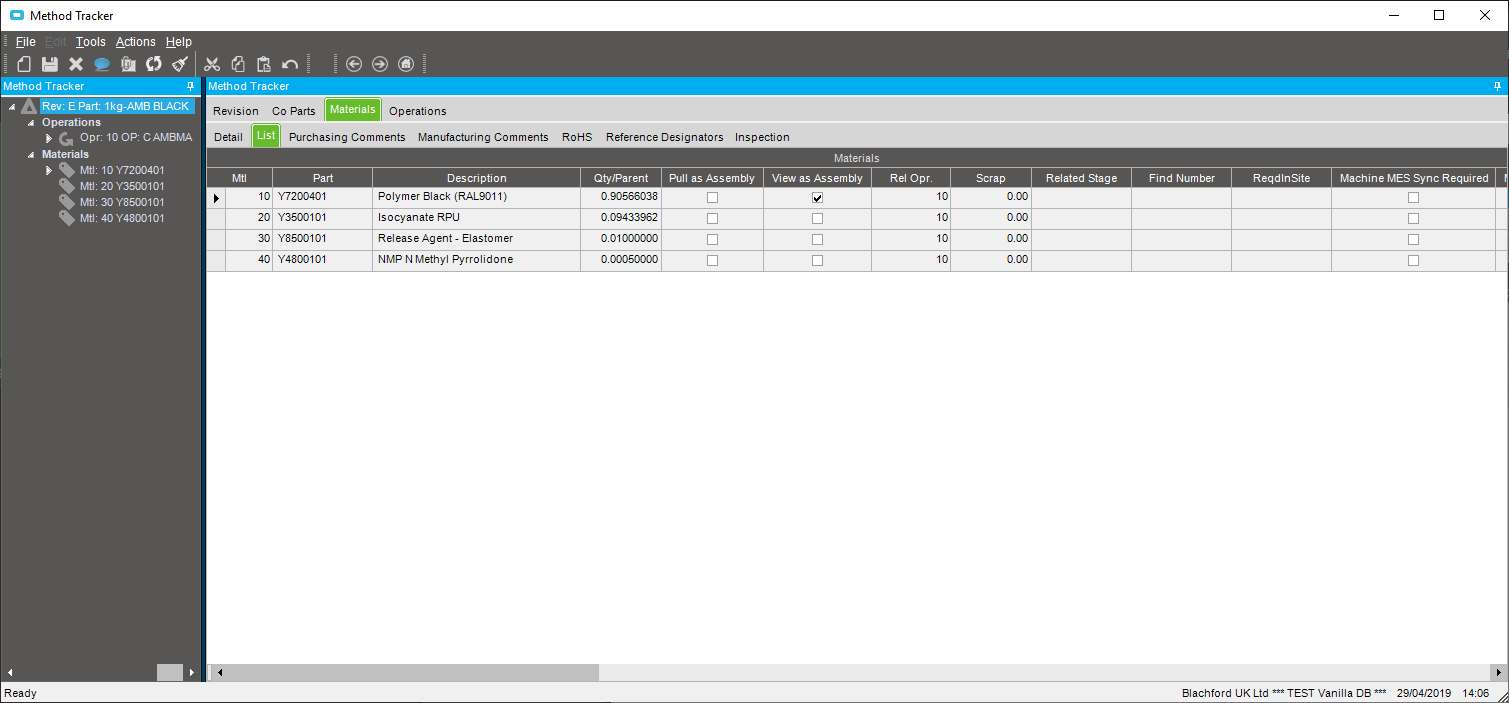1509x703 pixels.
Task: Click the Home navigation icon
Action: pyautogui.click(x=406, y=64)
